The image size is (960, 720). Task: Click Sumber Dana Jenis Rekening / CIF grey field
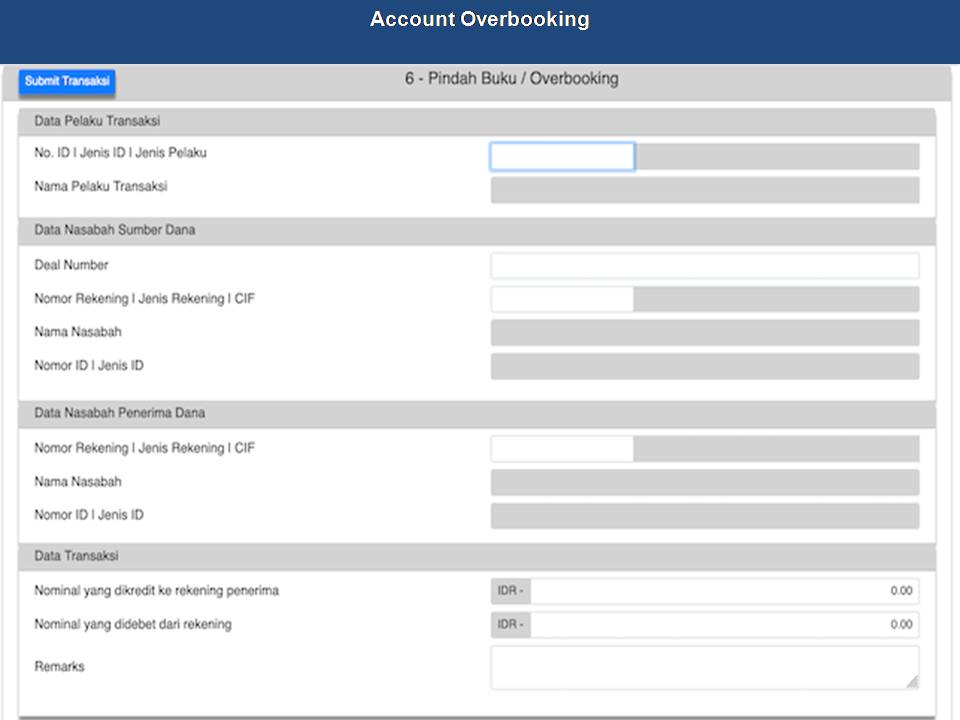coord(776,299)
